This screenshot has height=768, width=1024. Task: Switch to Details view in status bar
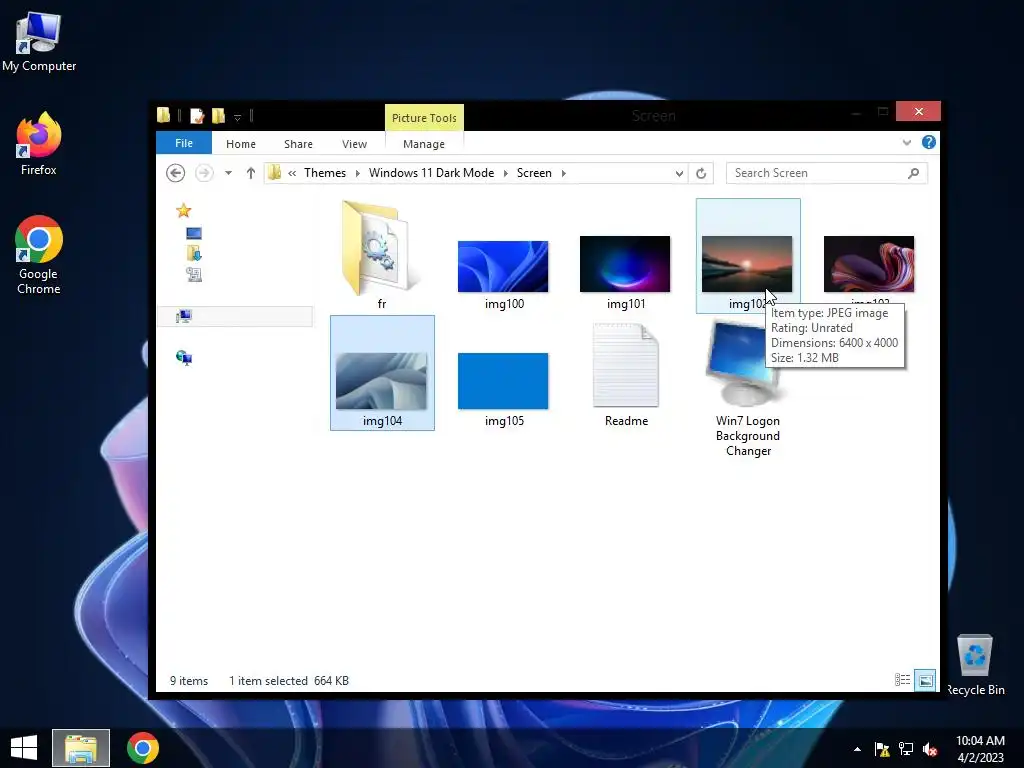(903, 680)
